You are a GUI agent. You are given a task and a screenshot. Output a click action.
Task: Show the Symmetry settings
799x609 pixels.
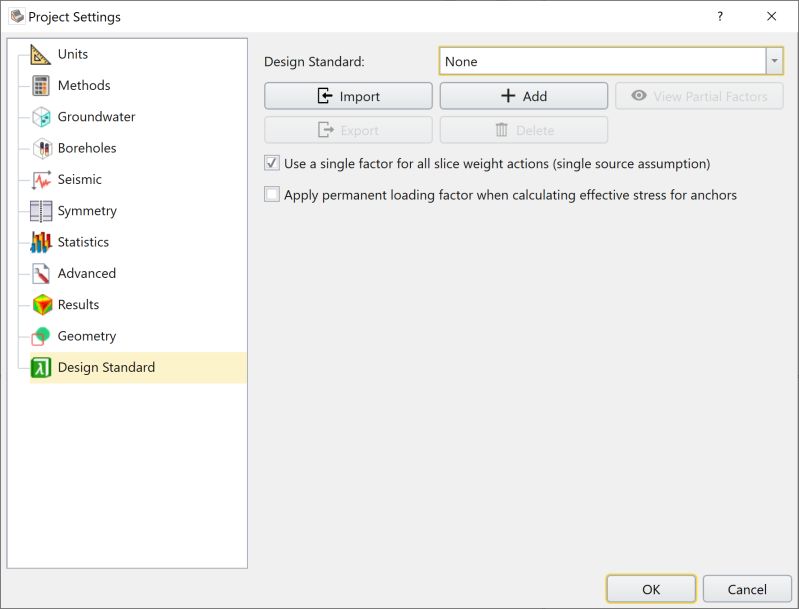[x=87, y=211]
